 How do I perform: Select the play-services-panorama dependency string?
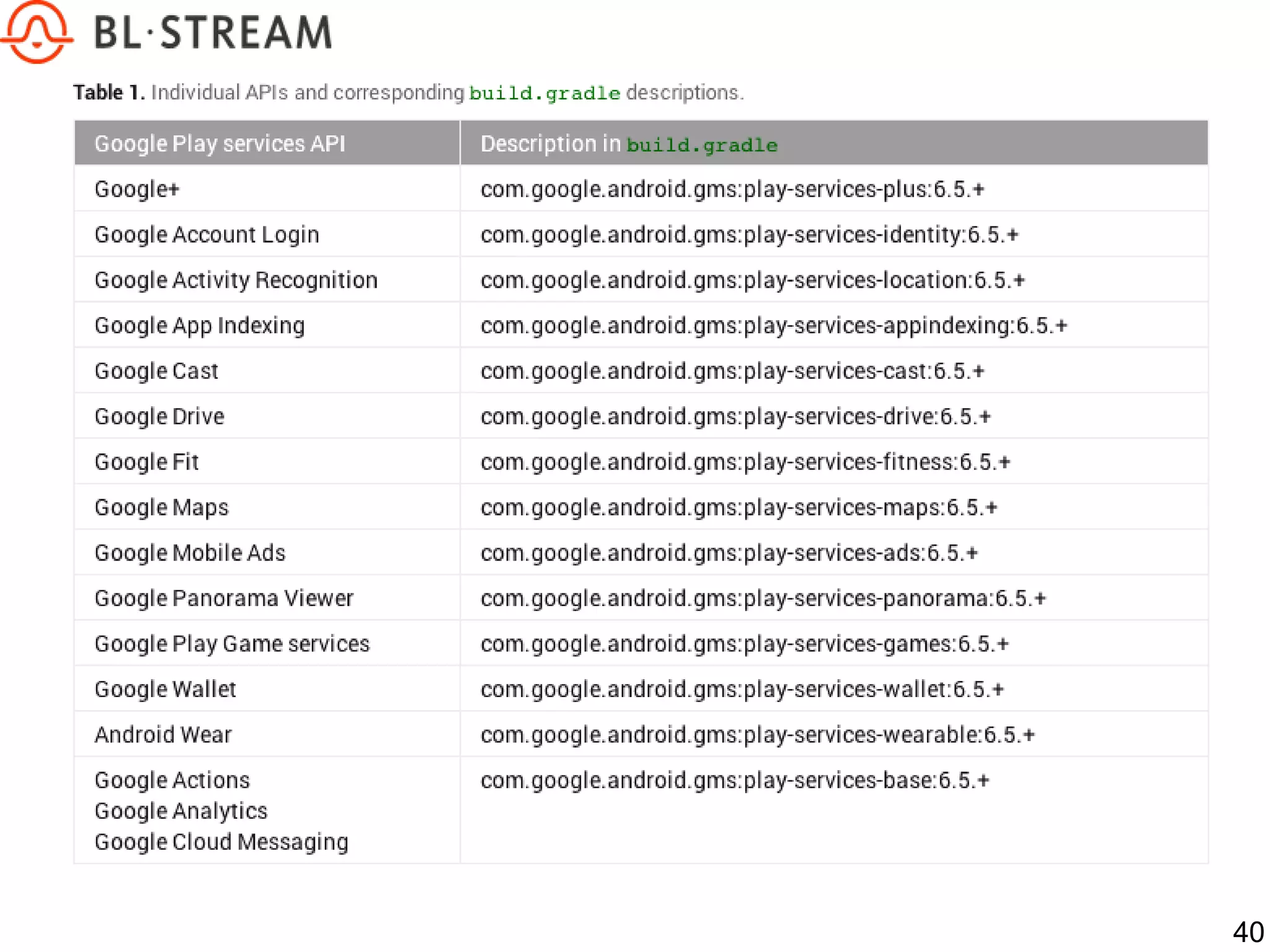click(763, 598)
